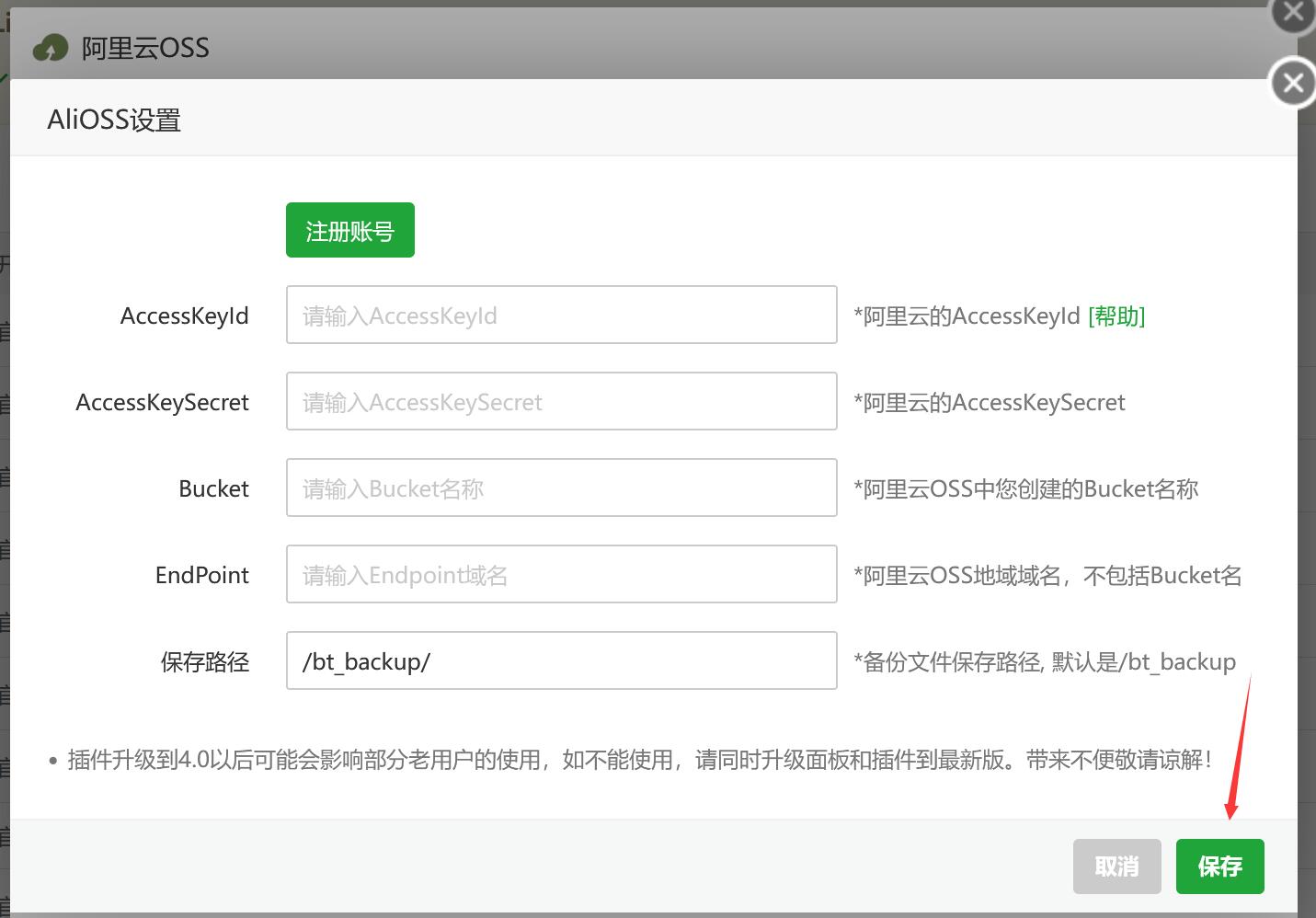Image resolution: width=1316 pixels, height=918 pixels.
Task: Click the EndPoint field label
Action: pyautogui.click(x=202, y=576)
